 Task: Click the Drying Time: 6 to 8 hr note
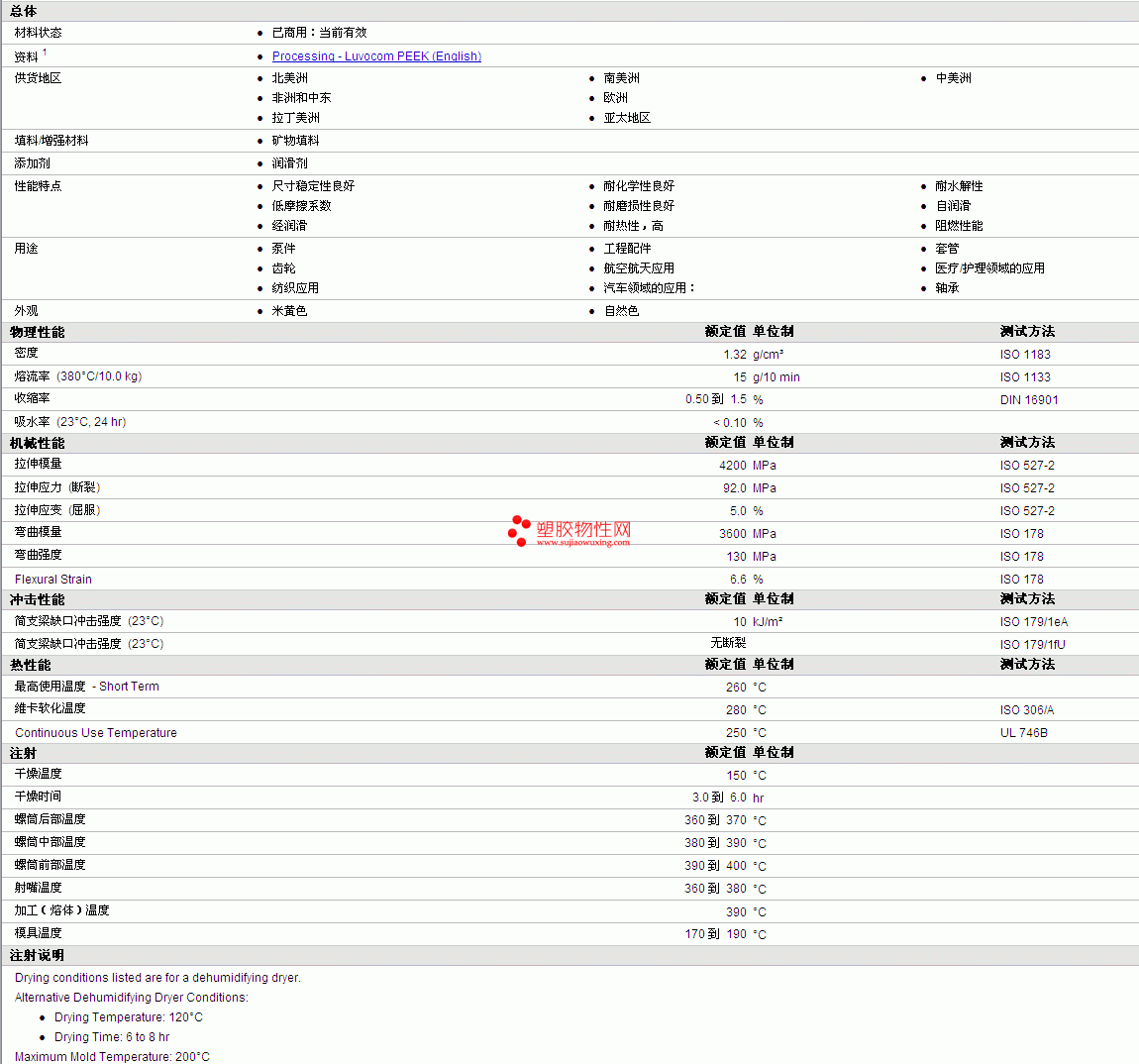click(112, 1037)
